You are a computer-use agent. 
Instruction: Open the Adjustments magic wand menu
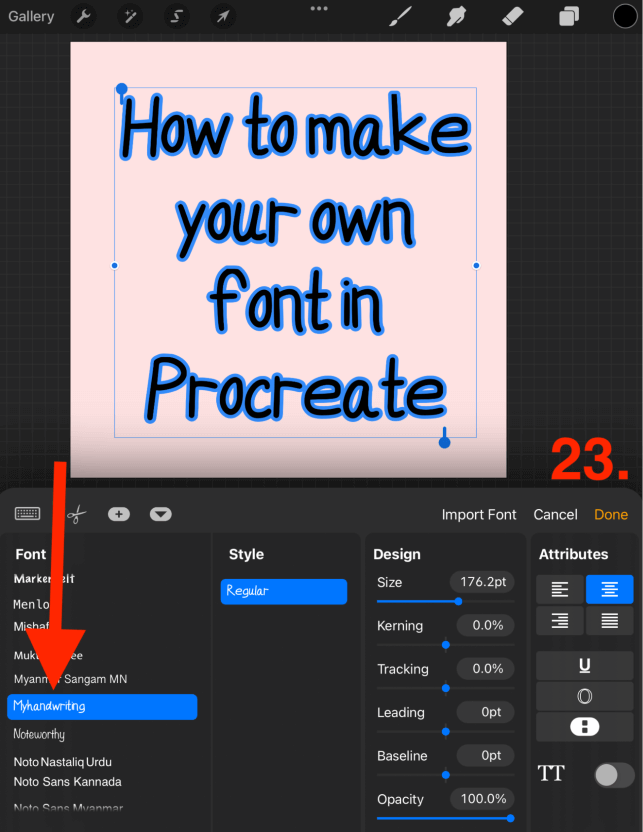130,16
